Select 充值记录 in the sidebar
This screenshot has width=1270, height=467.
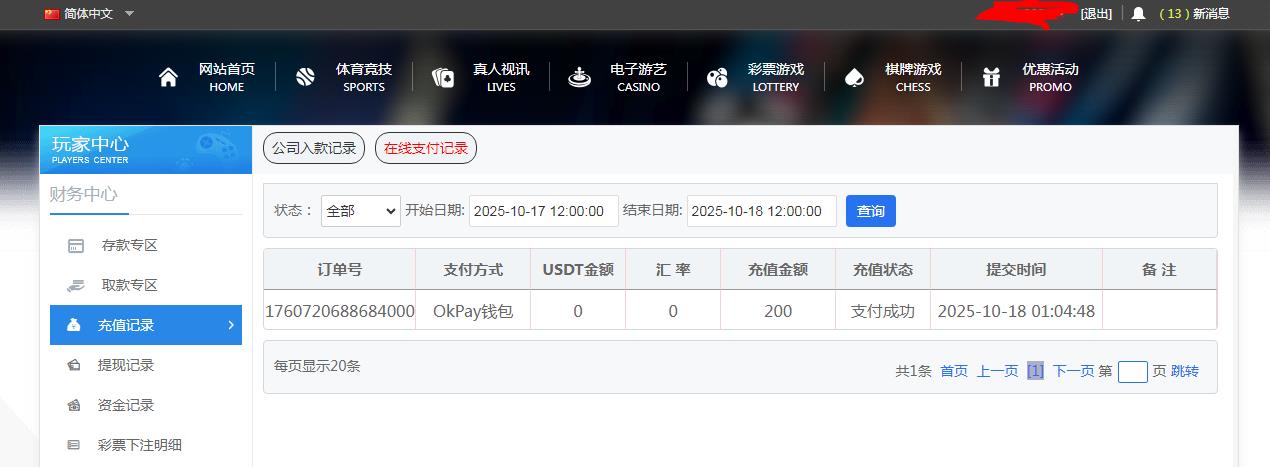(x=146, y=325)
